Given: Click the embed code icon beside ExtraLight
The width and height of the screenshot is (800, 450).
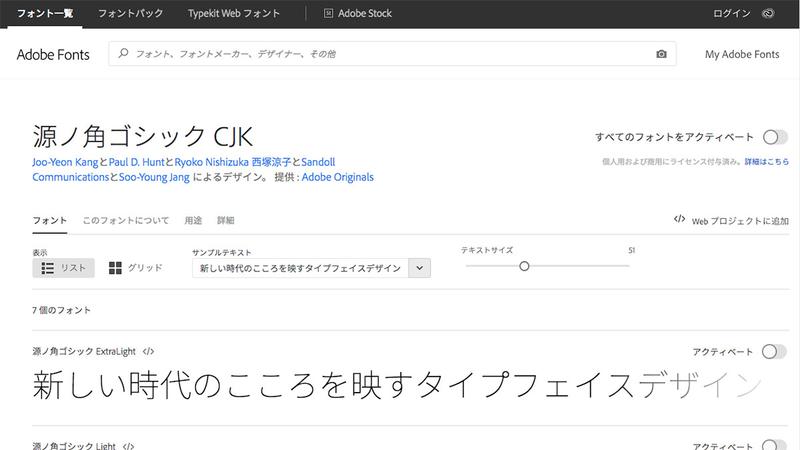Looking at the screenshot, I should [x=148, y=351].
